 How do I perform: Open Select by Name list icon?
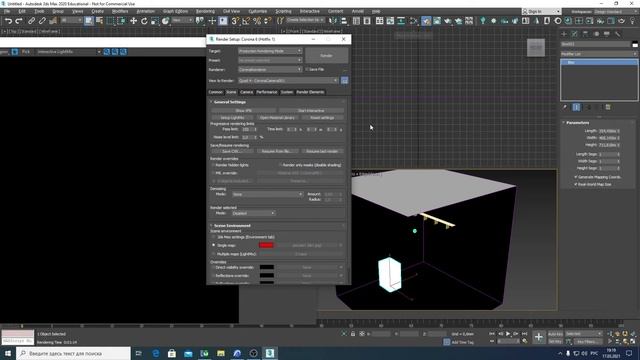tap(99, 21)
